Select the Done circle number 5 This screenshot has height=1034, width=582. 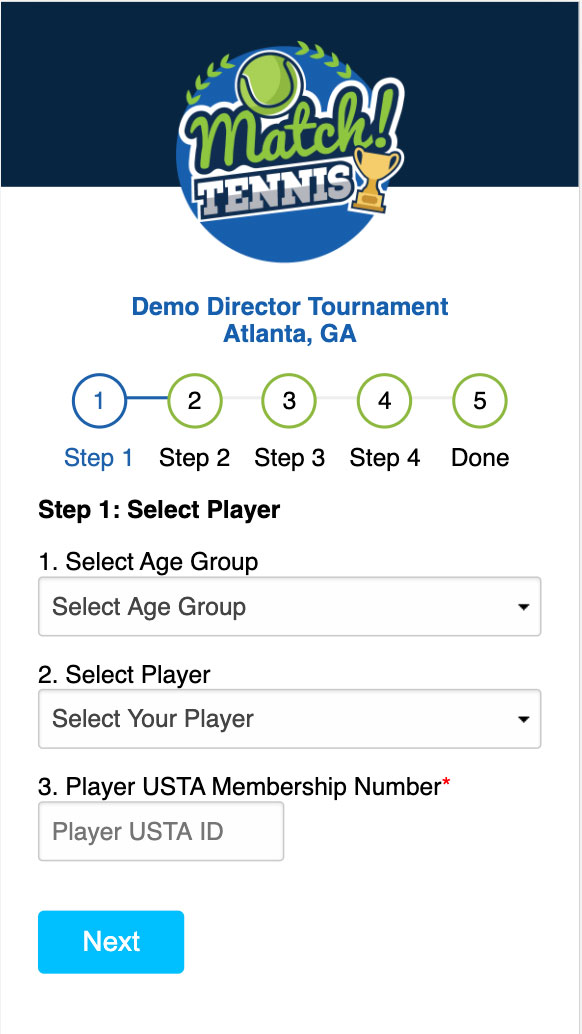coord(480,400)
